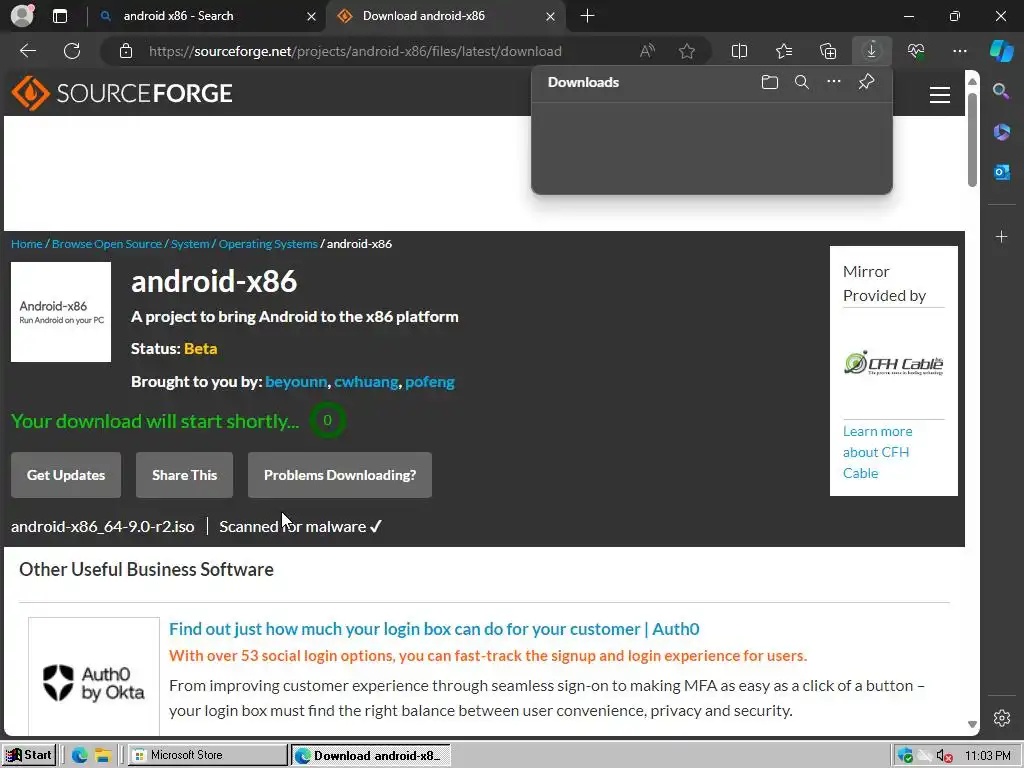This screenshot has width=1024, height=768.
Task: Switch to Microsoft Store taskbar window
Action: click(207, 755)
